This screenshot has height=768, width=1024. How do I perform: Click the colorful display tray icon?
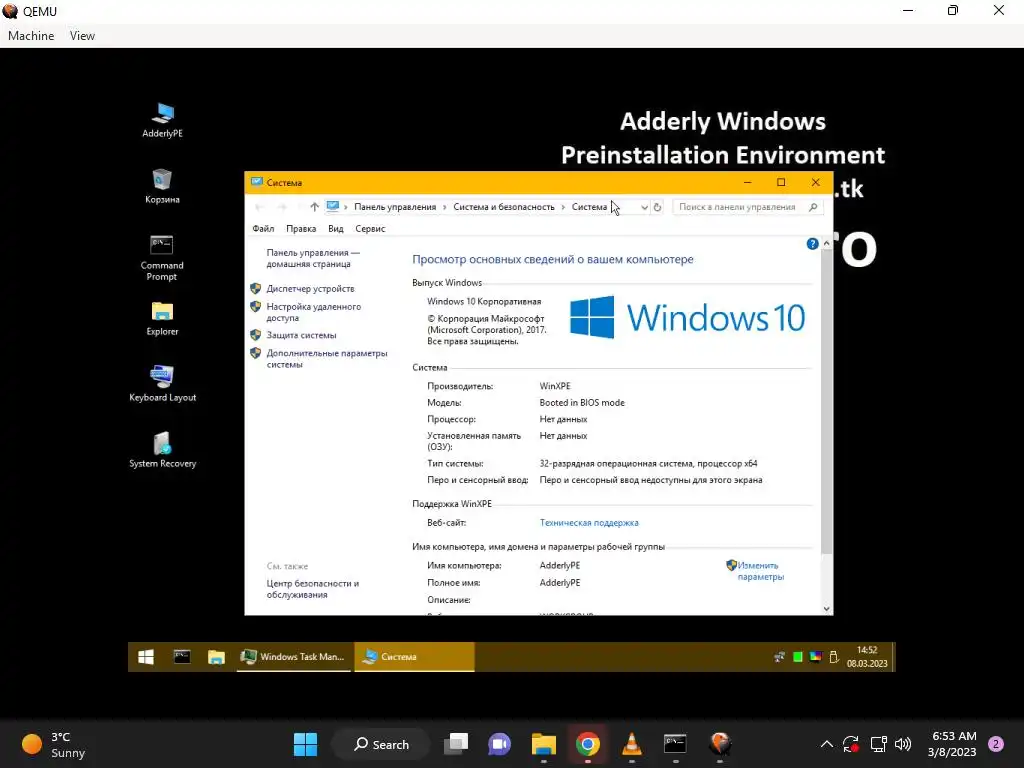click(815, 657)
